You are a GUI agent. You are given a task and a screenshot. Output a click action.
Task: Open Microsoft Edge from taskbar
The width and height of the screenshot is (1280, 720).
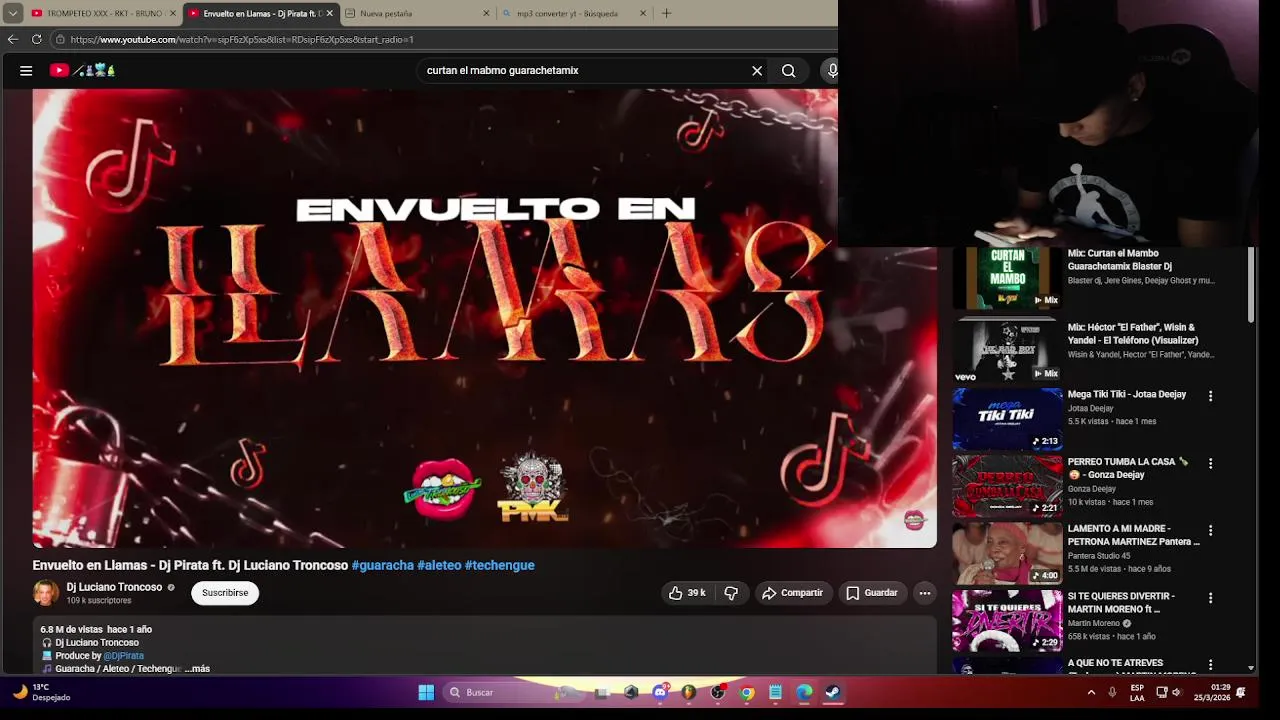point(804,692)
